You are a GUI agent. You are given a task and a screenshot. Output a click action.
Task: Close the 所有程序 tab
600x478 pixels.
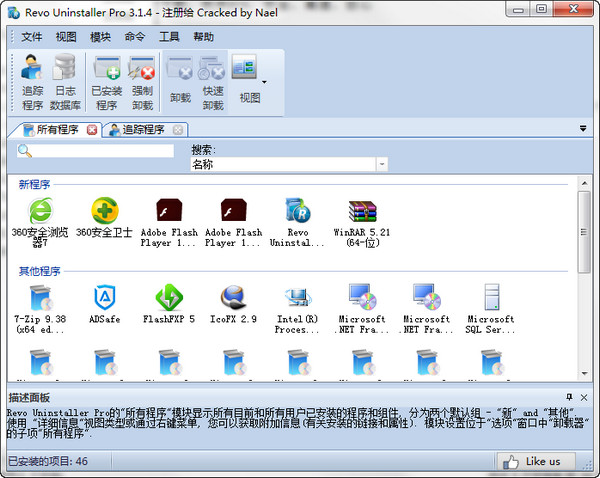coord(92,129)
